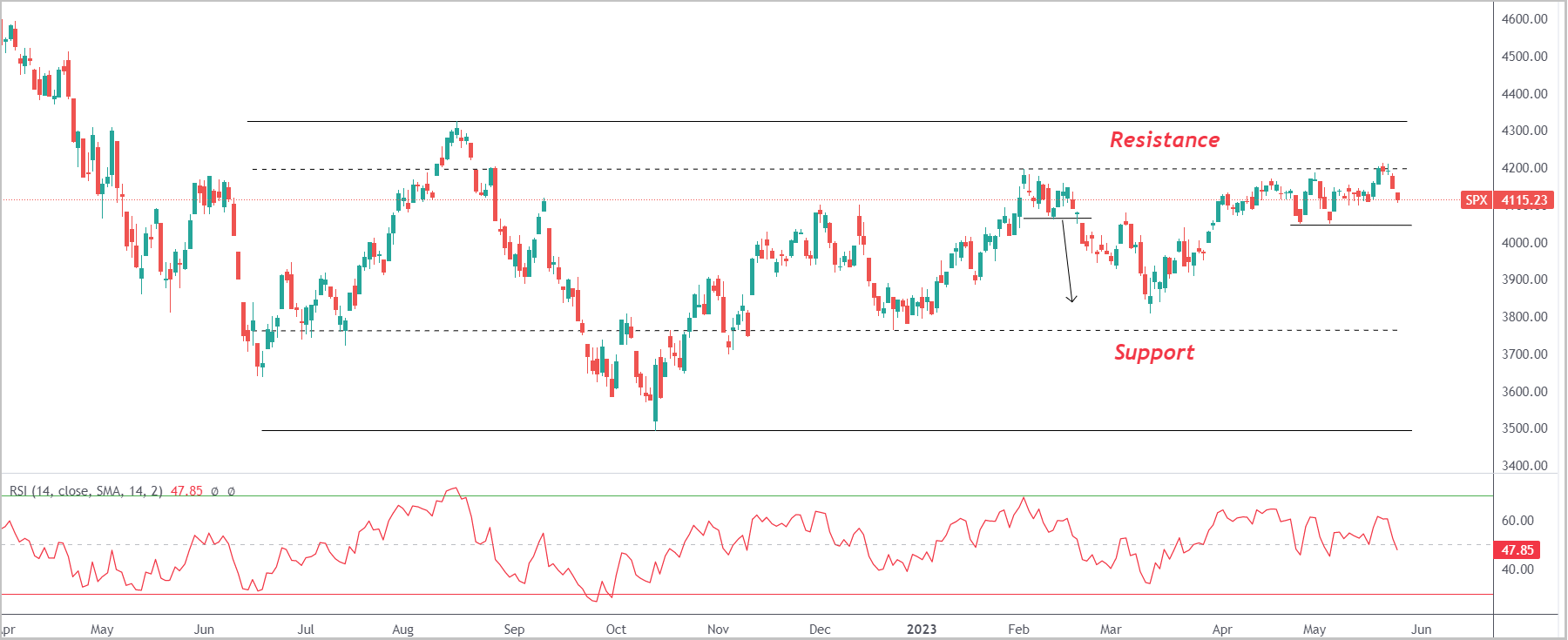
Task: Select the short horizontal line under May candles
Action: 1351,226
